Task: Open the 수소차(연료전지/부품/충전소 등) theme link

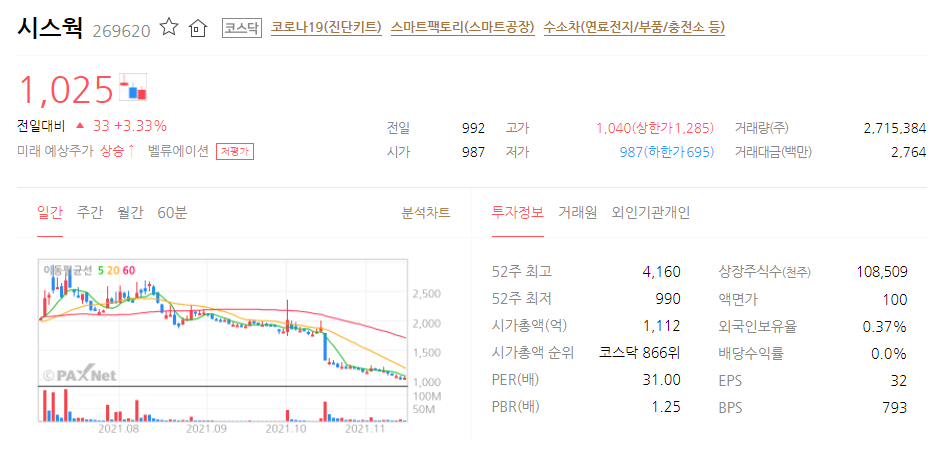Action: 634,27
